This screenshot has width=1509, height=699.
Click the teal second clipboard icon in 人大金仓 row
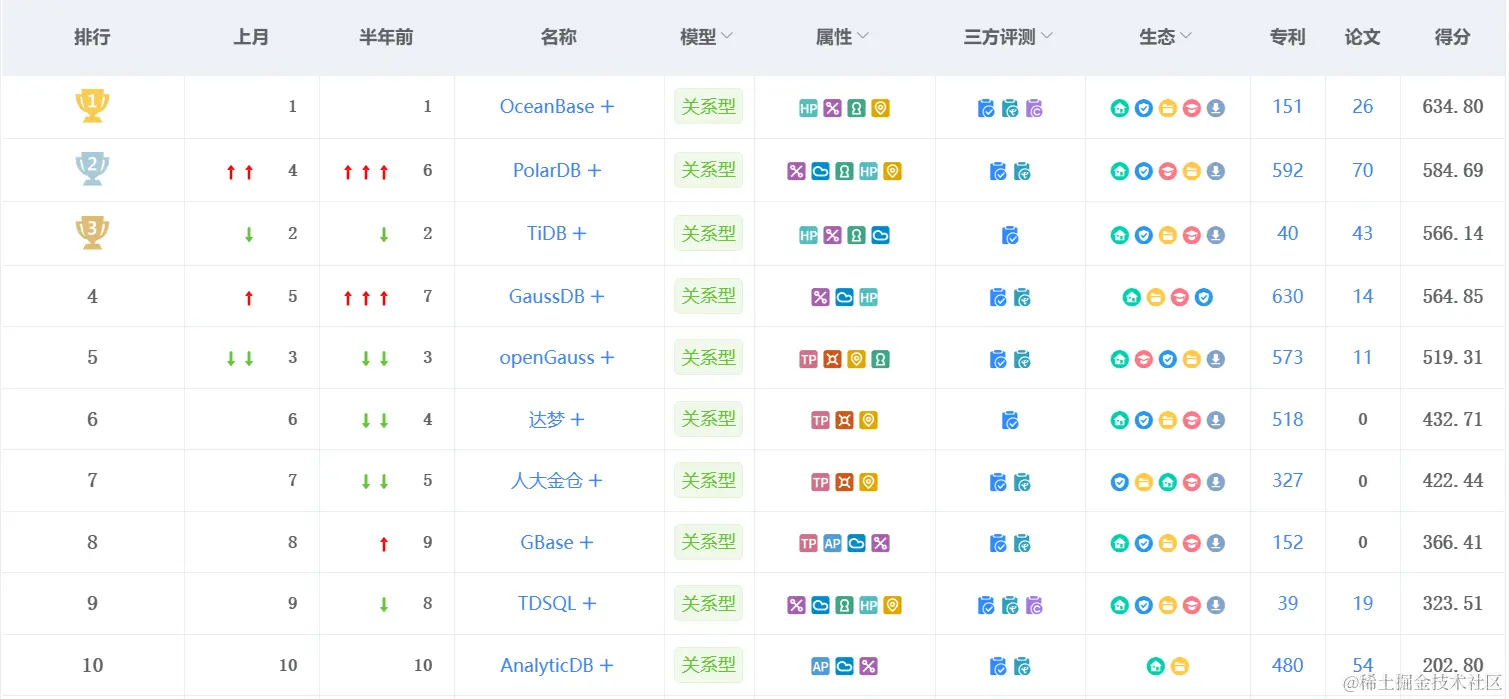(1022, 482)
